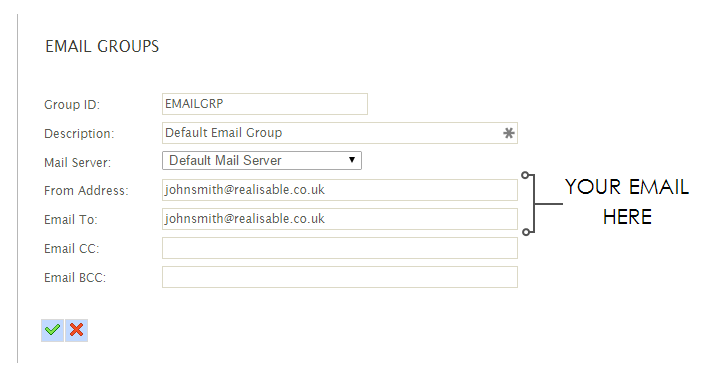Click the Email BCC label

tap(75, 278)
